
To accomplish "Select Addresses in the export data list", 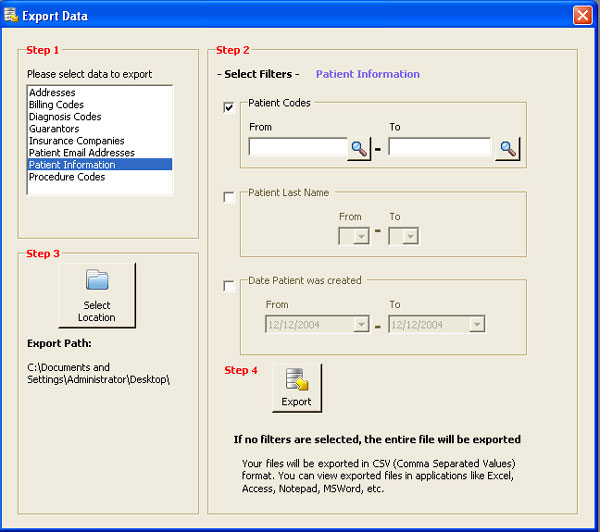I will pyautogui.click(x=52, y=93).
